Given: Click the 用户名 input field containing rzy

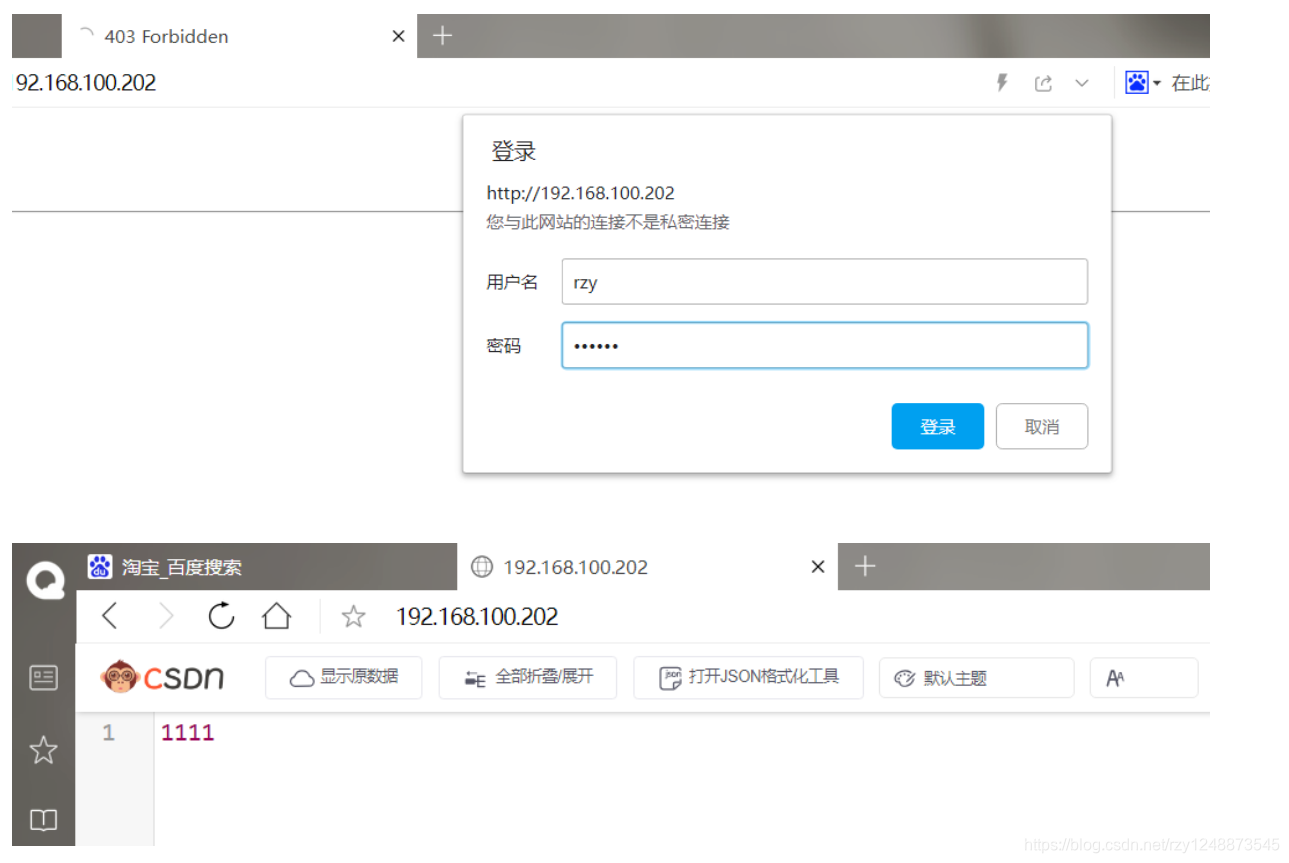Looking at the screenshot, I should click(824, 282).
